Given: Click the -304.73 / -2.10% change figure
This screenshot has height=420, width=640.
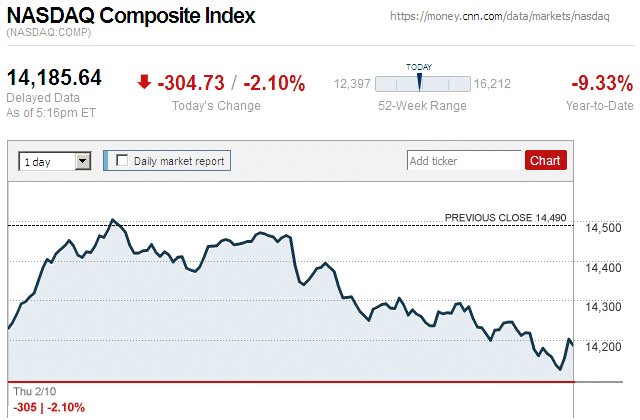Looking at the screenshot, I should point(231,83).
